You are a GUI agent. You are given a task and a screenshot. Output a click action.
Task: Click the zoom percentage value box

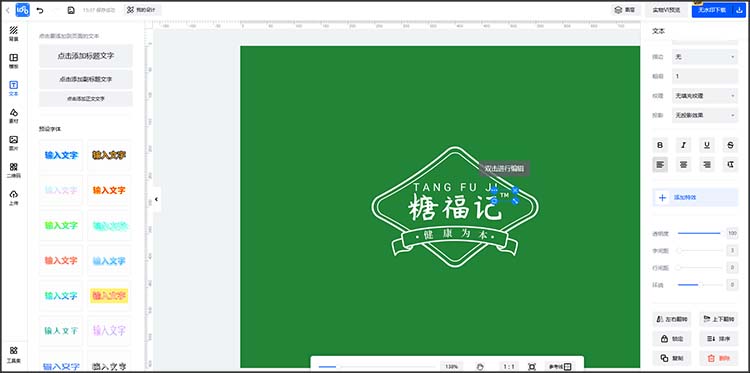pos(451,367)
